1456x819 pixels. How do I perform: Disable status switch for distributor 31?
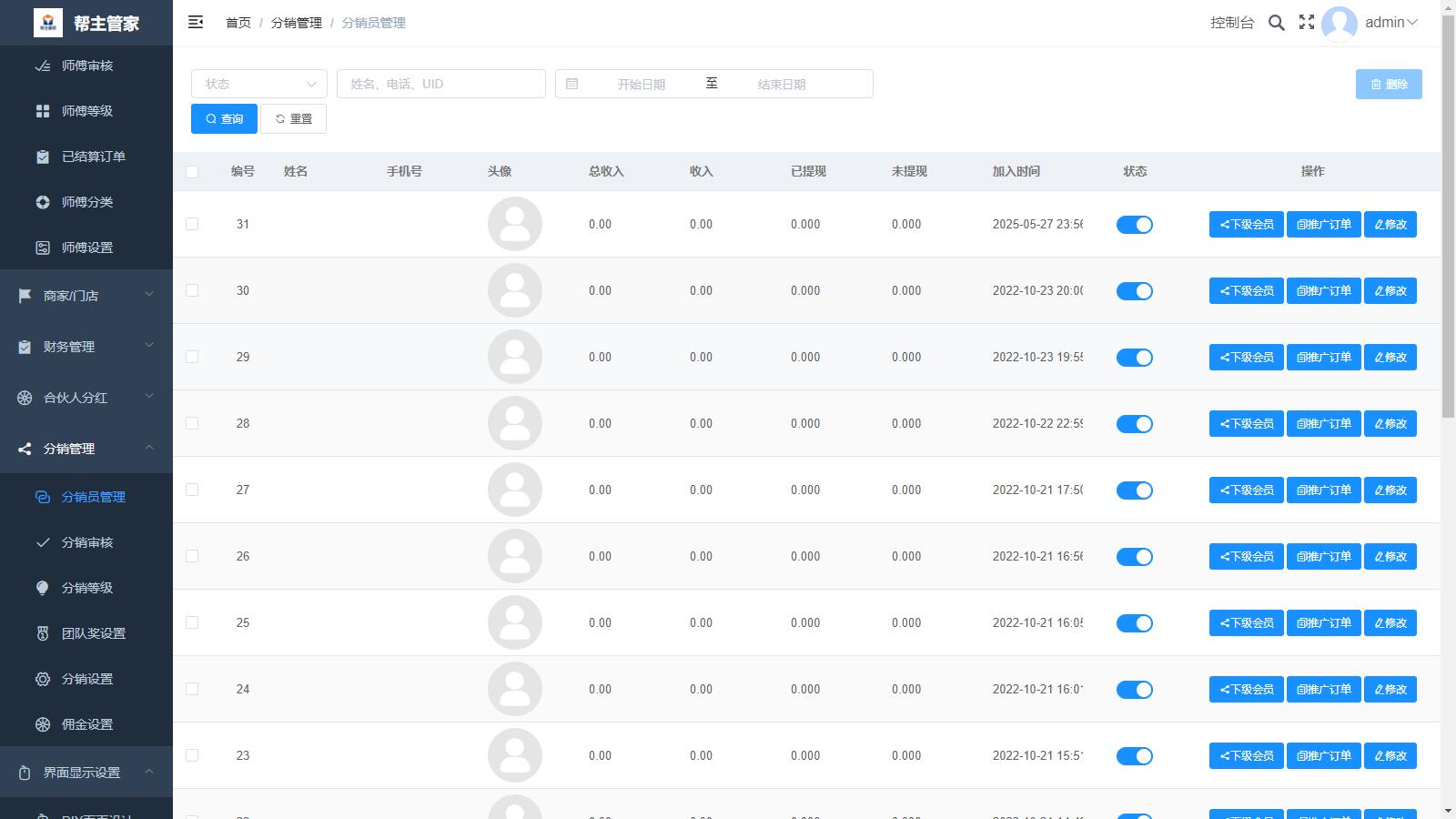(x=1134, y=225)
